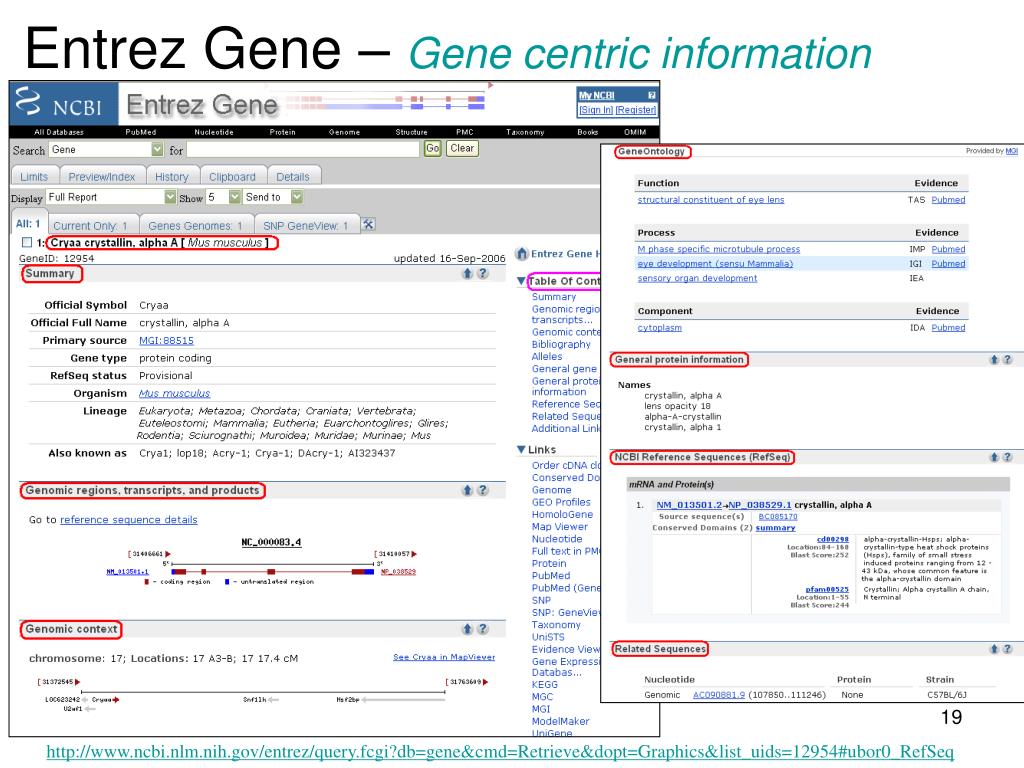Click the Clear button
This screenshot has width=1024, height=768.
click(x=462, y=149)
